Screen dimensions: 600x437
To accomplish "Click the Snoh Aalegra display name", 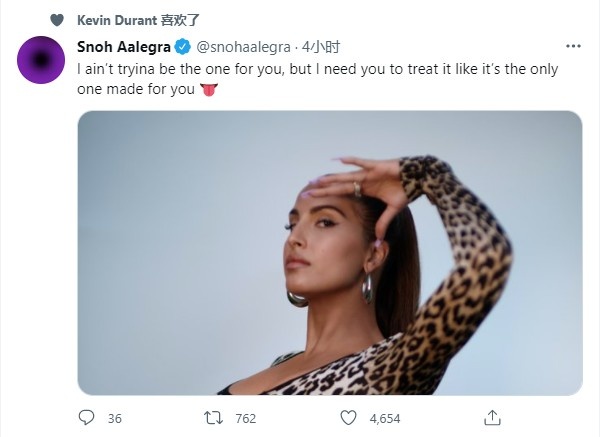I will pyautogui.click(x=124, y=46).
